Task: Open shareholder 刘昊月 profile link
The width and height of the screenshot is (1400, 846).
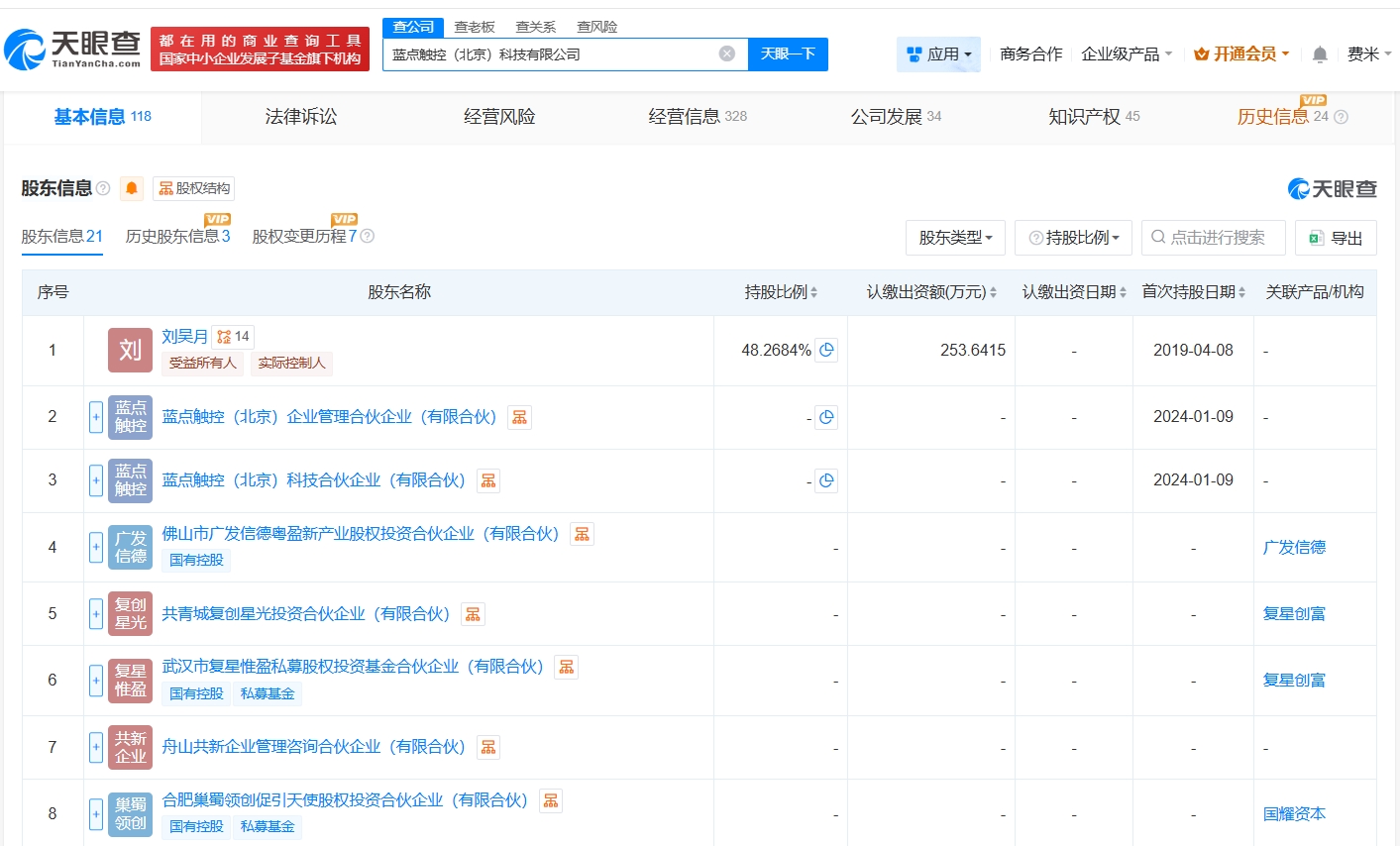Action: [185, 337]
